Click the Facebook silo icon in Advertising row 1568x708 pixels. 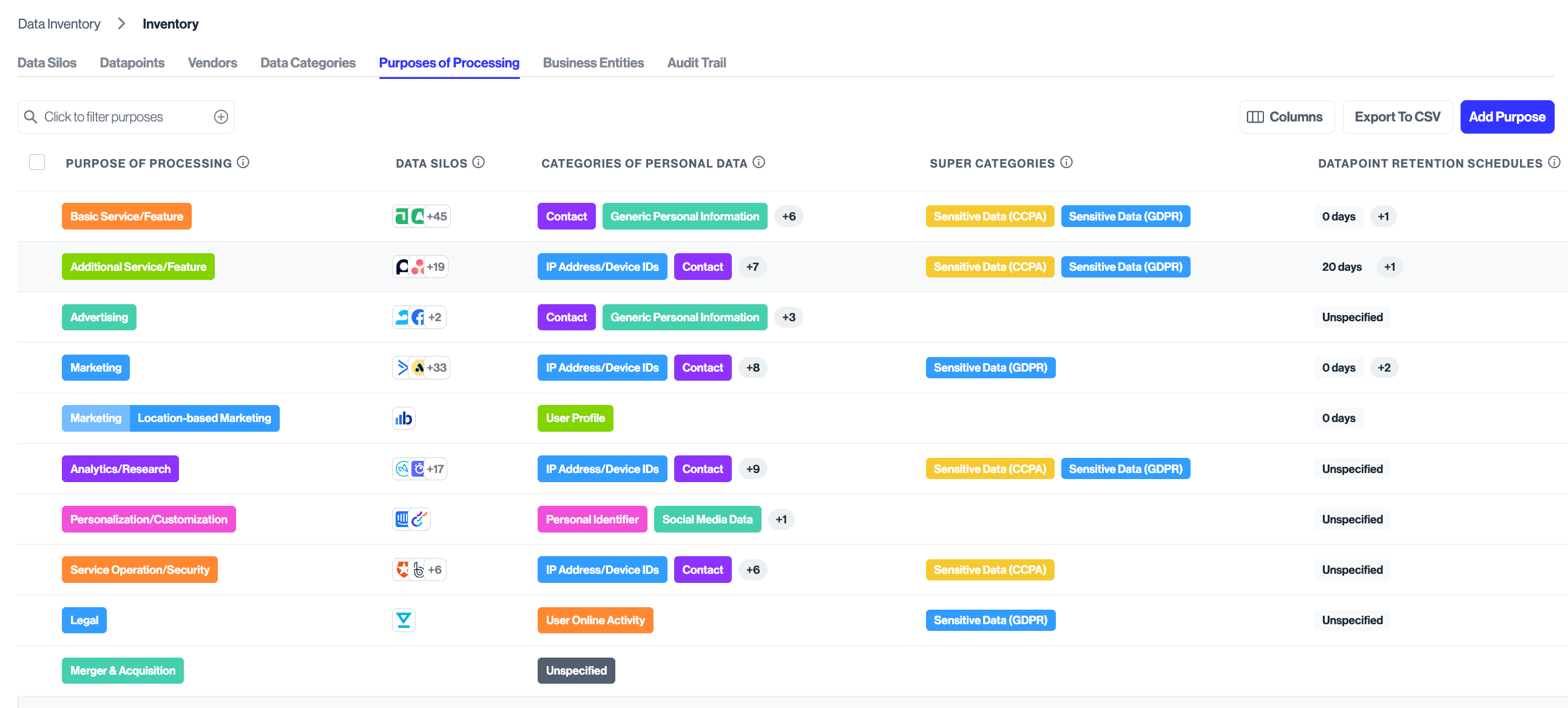click(x=417, y=318)
